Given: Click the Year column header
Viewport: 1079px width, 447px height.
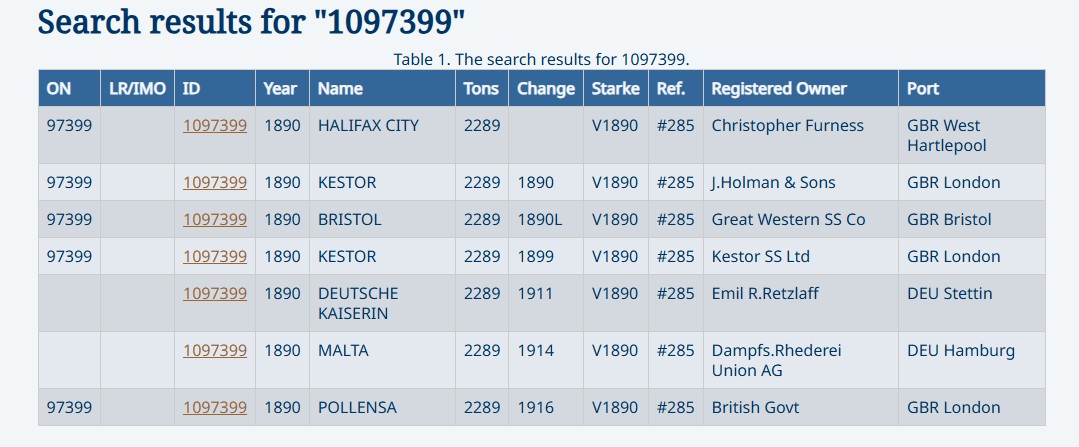Looking at the screenshot, I should click(280, 89).
